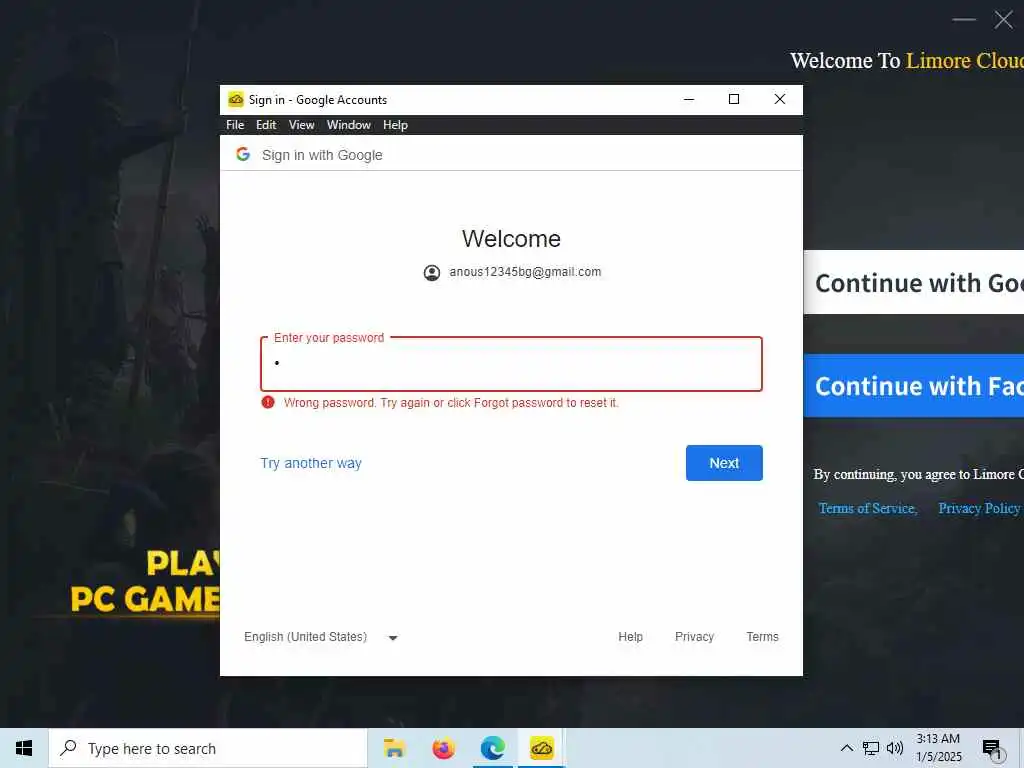Click Try another way link
Viewport: 1024px width, 768px height.
tap(311, 463)
